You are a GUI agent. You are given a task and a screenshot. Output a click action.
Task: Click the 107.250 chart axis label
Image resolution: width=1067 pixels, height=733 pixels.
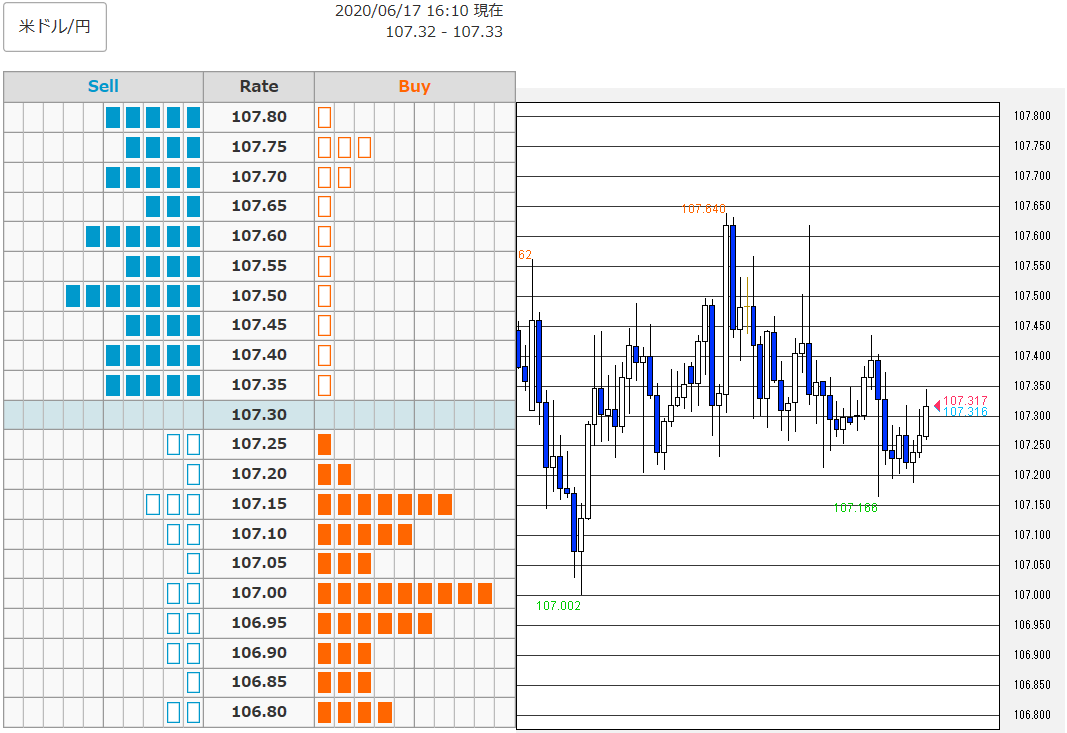pyautogui.click(x=1032, y=445)
